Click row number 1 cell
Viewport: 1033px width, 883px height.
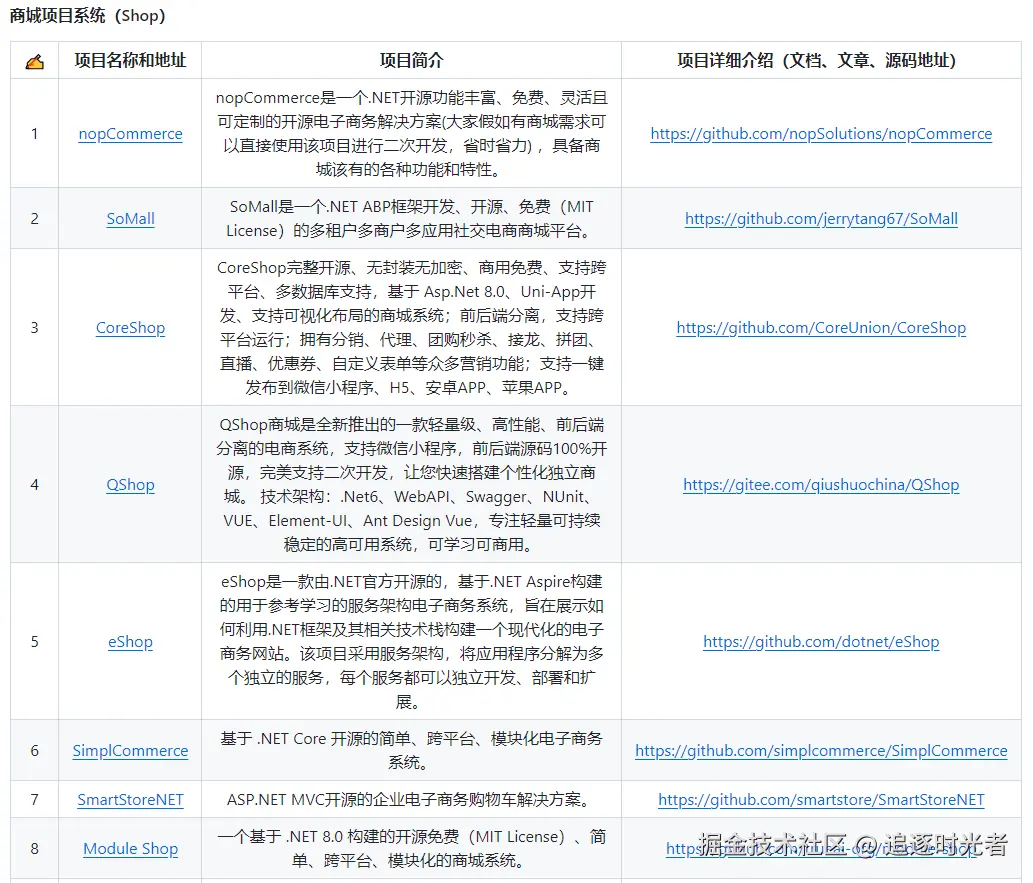34,134
